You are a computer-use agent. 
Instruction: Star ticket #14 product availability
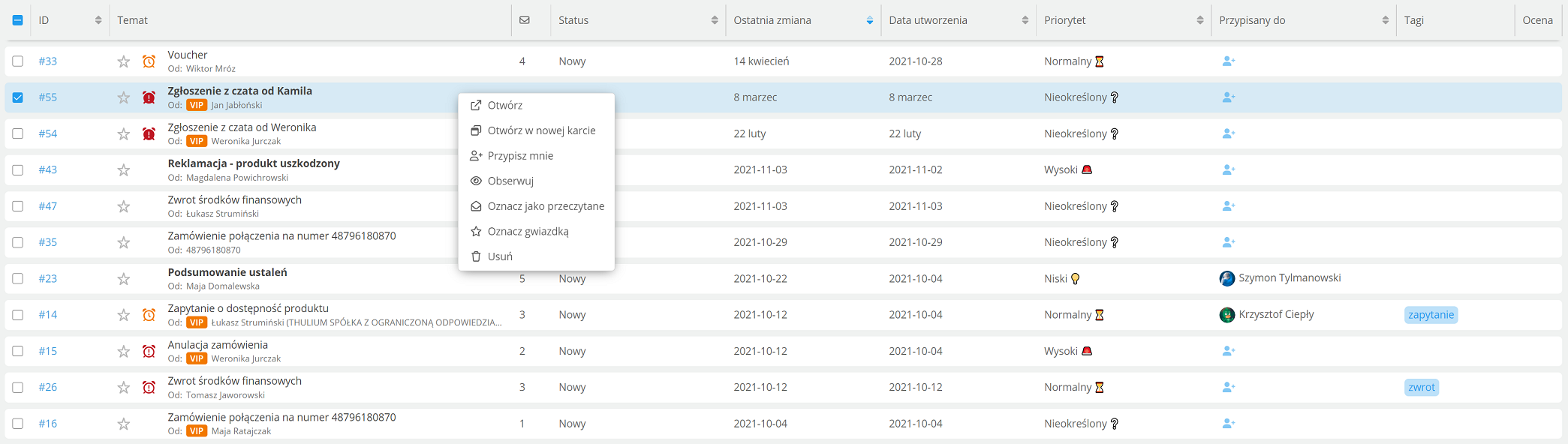pyautogui.click(x=124, y=315)
